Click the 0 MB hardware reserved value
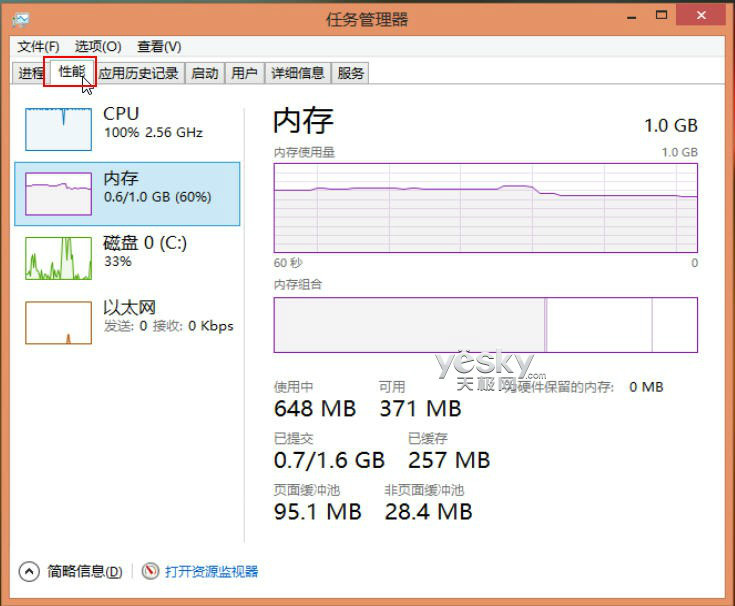 tap(646, 387)
